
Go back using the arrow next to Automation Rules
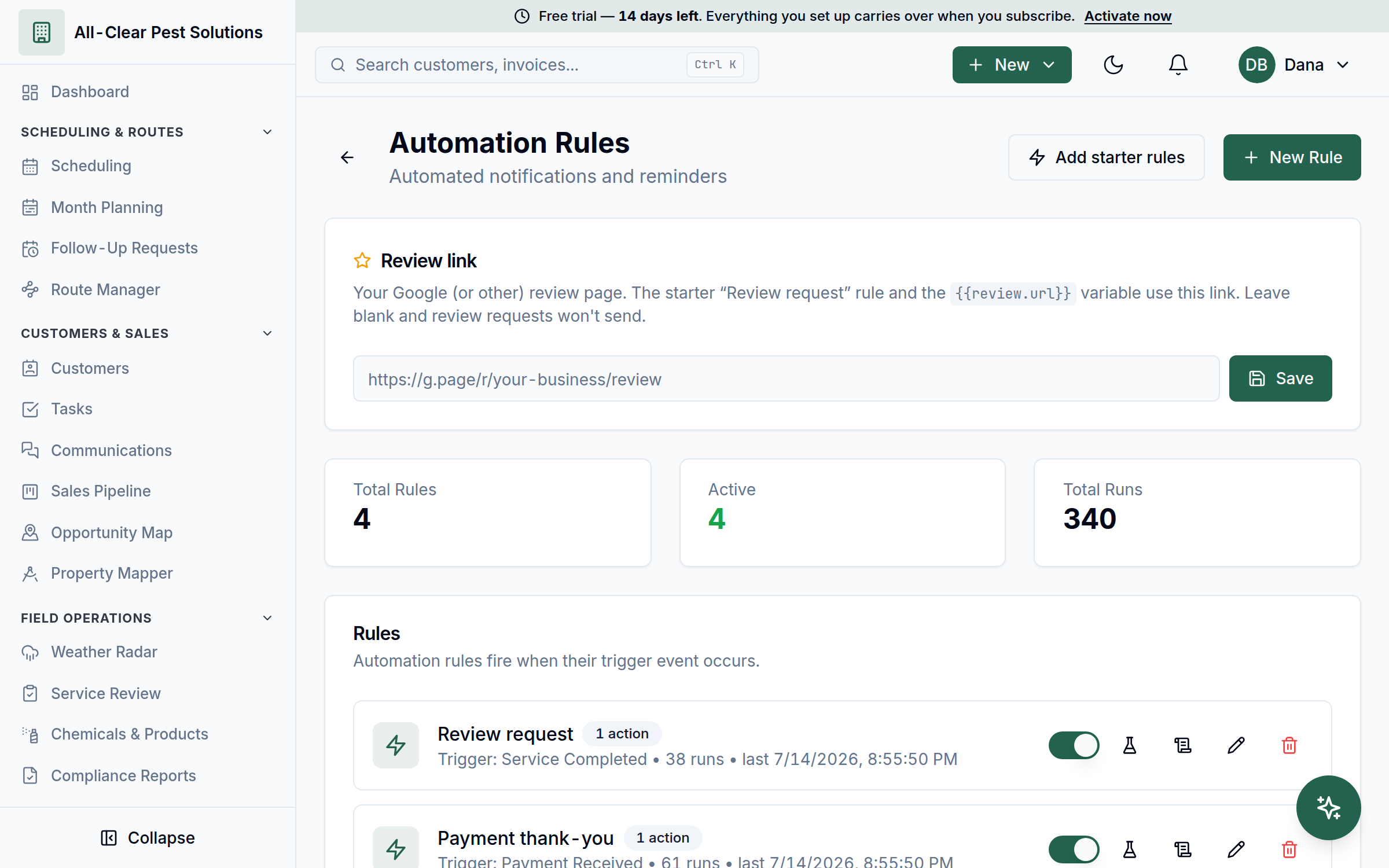point(347,157)
